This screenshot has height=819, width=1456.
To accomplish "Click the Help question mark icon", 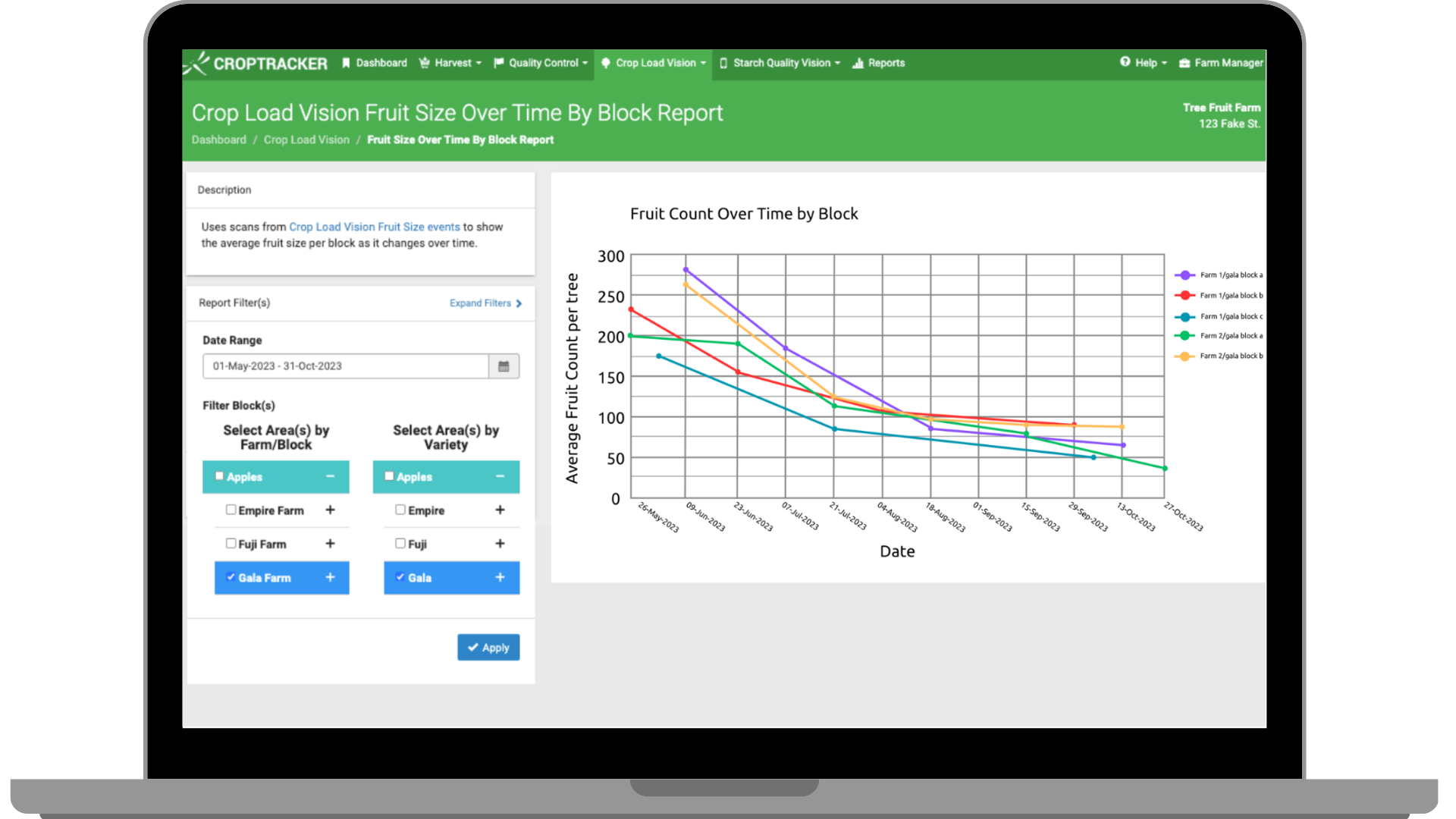I will [x=1122, y=62].
